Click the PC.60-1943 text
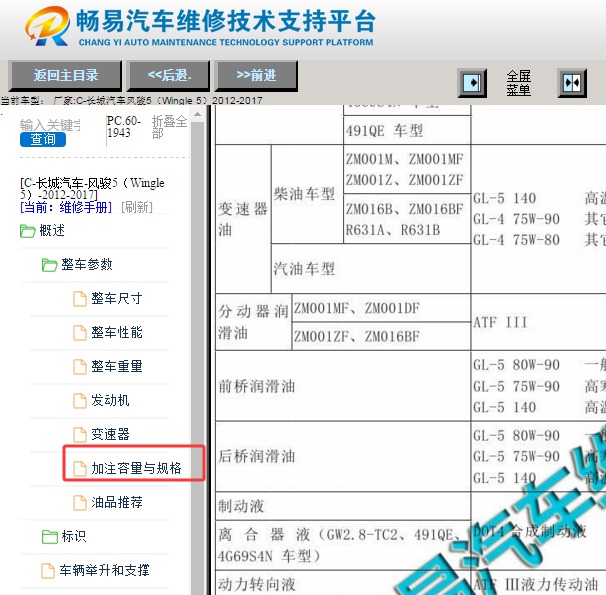606x595 pixels. coord(123,127)
